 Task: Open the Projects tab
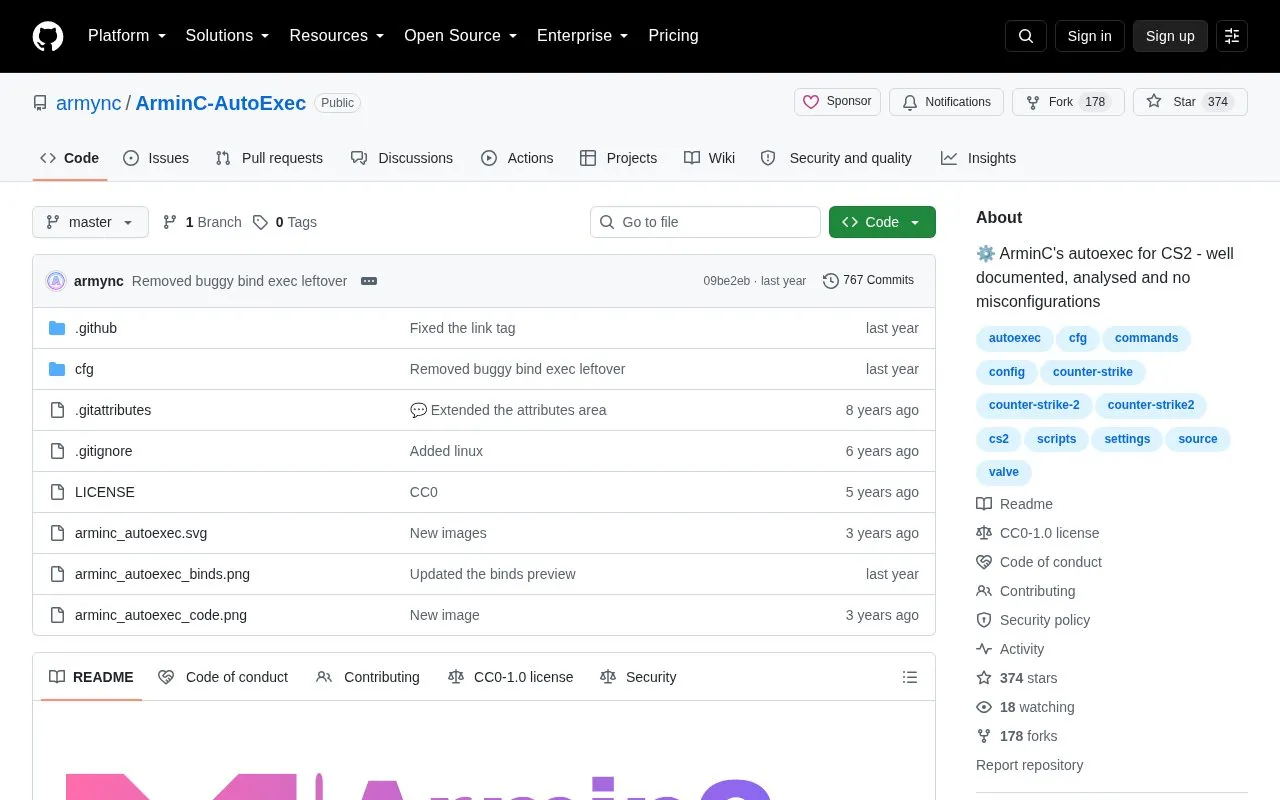pyautogui.click(x=618, y=158)
